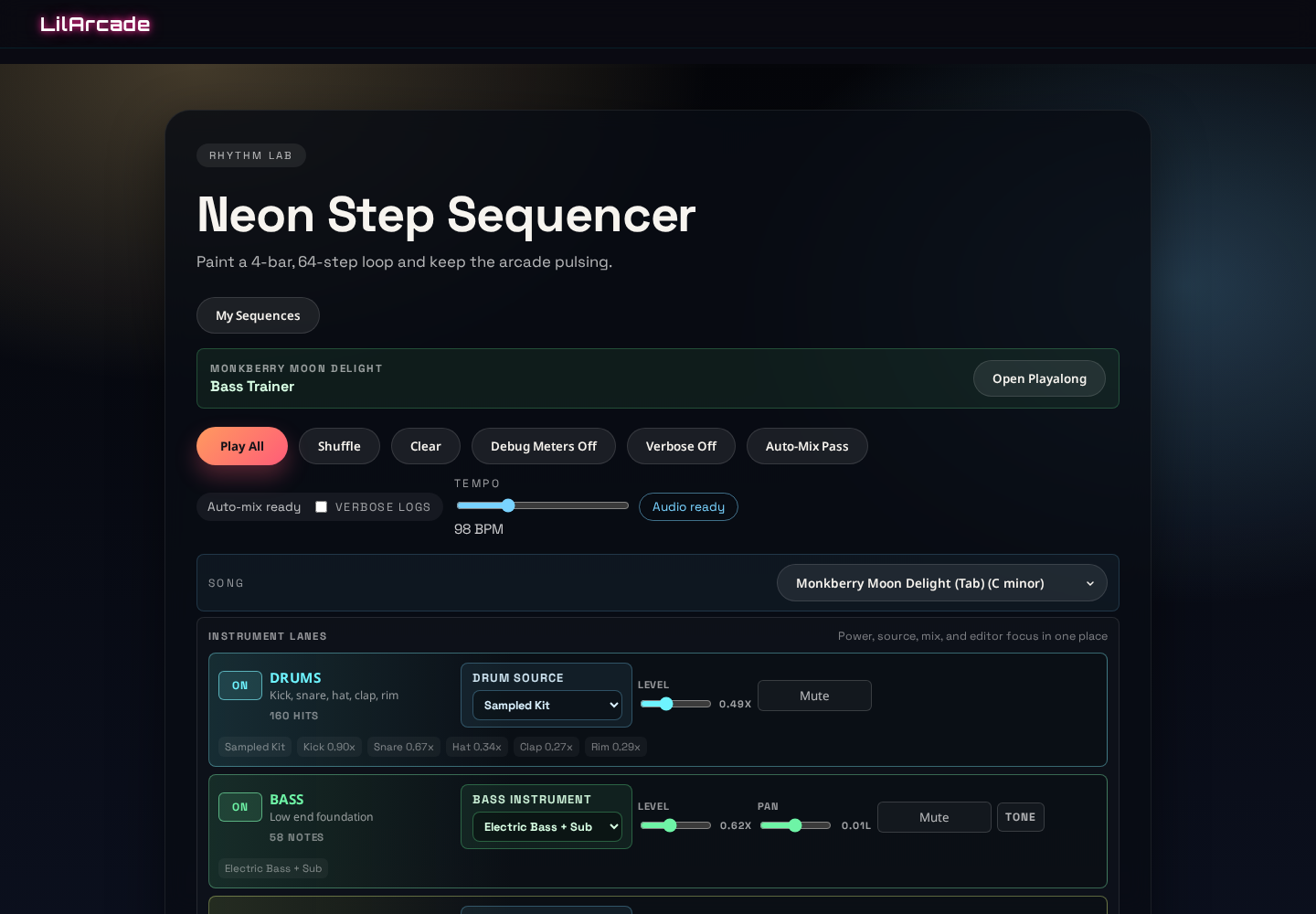
Task: Click the Audio ready status pill
Action: [x=688, y=506]
